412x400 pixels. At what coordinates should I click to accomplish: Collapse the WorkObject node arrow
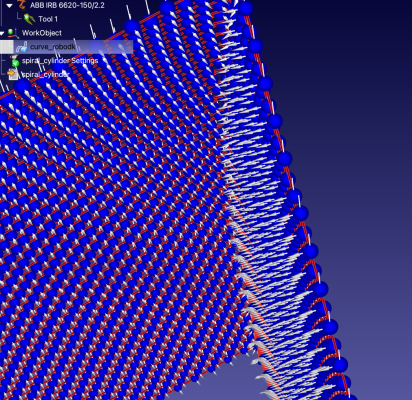coord(2,33)
